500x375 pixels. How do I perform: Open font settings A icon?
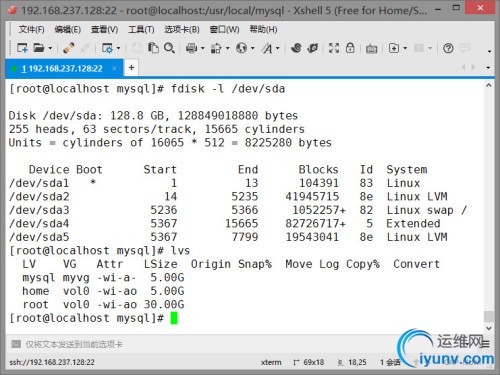click(x=267, y=49)
